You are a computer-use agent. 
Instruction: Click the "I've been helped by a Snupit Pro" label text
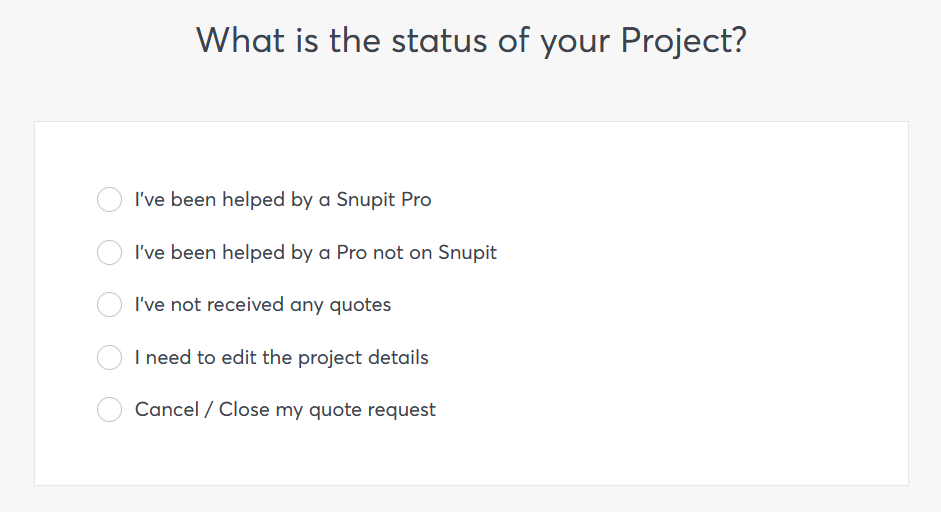point(283,200)
